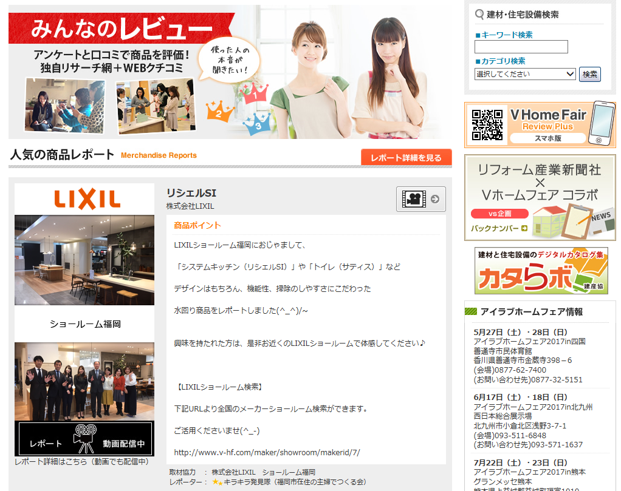The height and width of the screenshot is (491, 621).
Task: Click the バックナンバー arrow icon
Action: 524,228
